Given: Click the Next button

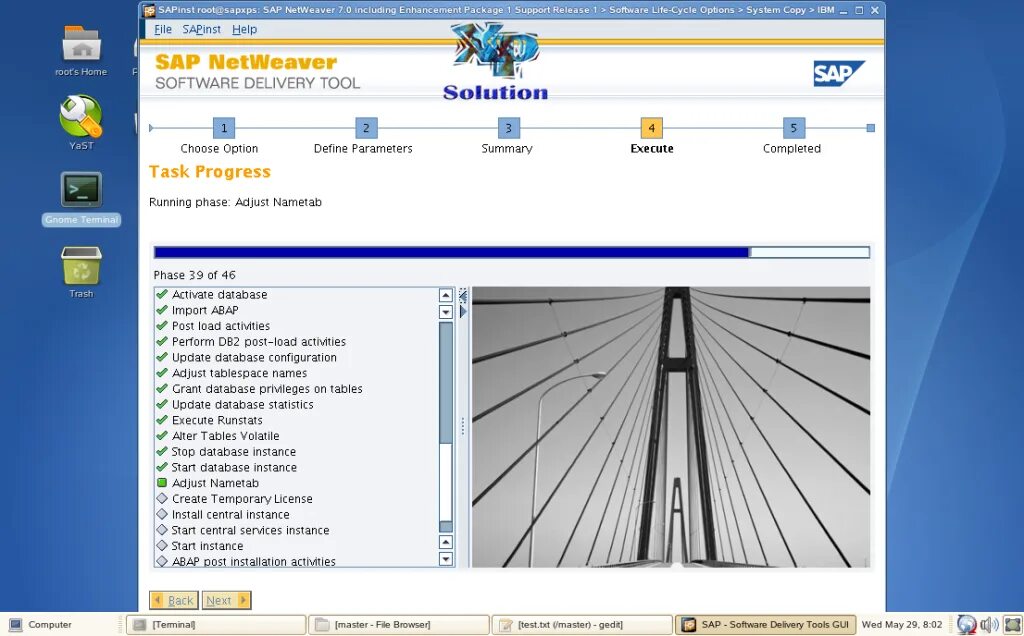Looking at the screenshot, I should 226,600.
